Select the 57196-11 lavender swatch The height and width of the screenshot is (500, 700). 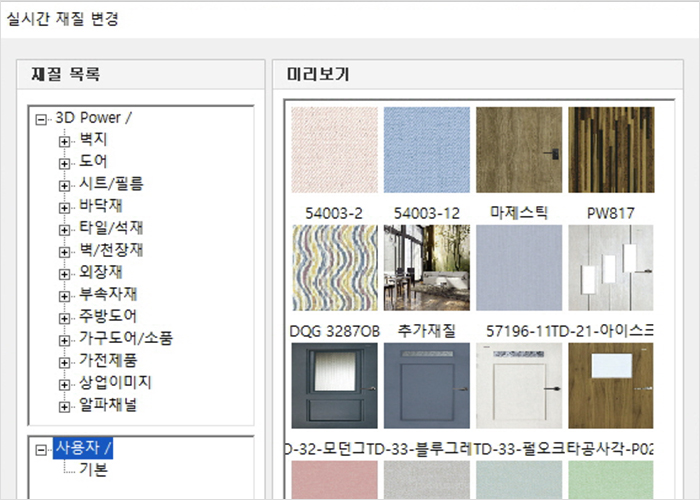click(x=518, y=267)
